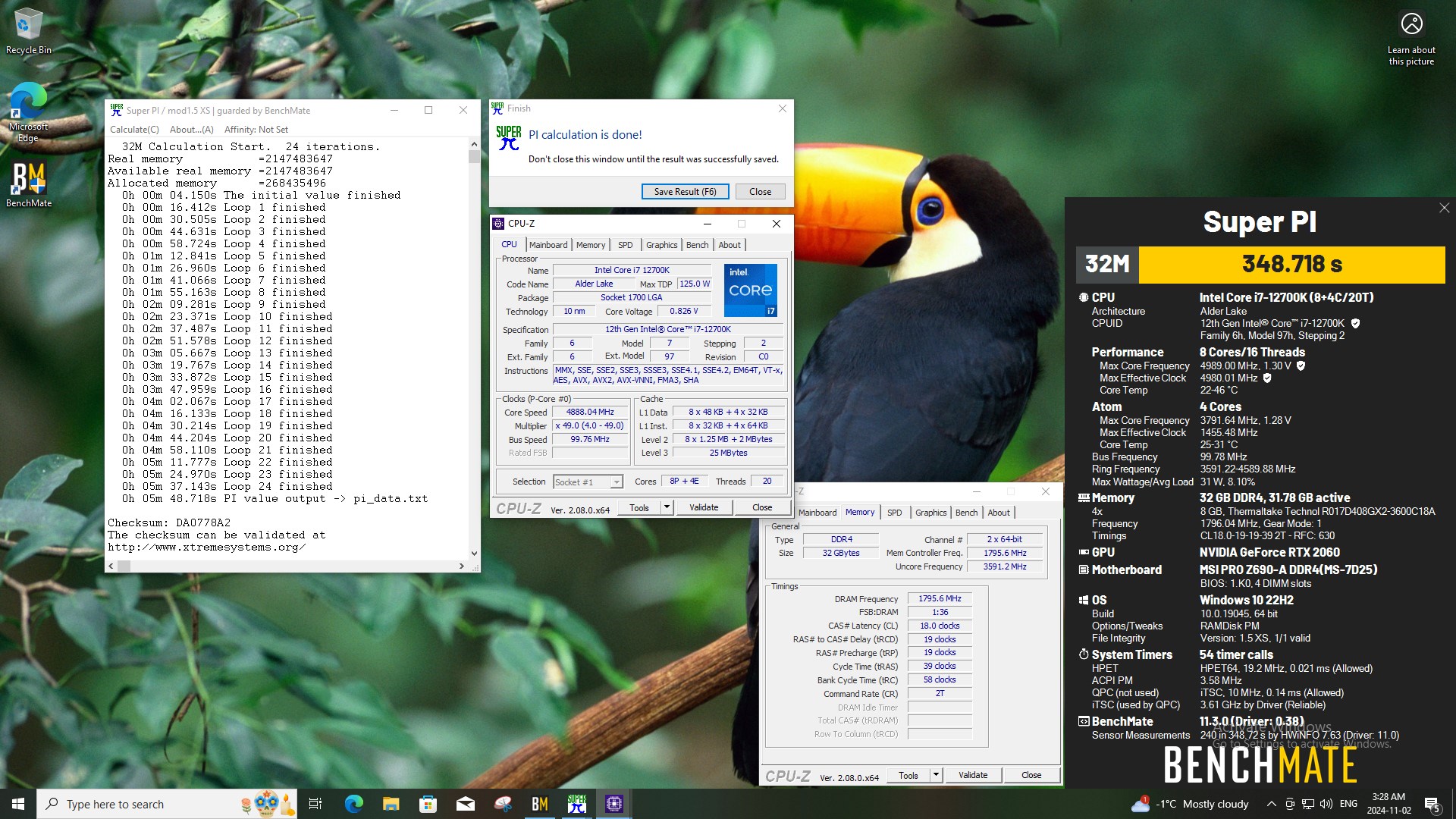This screenshot has width=1456, height=819.
Task: Switch to the Memory tab in the front CPU-Z window
Action: click(591, 245)
